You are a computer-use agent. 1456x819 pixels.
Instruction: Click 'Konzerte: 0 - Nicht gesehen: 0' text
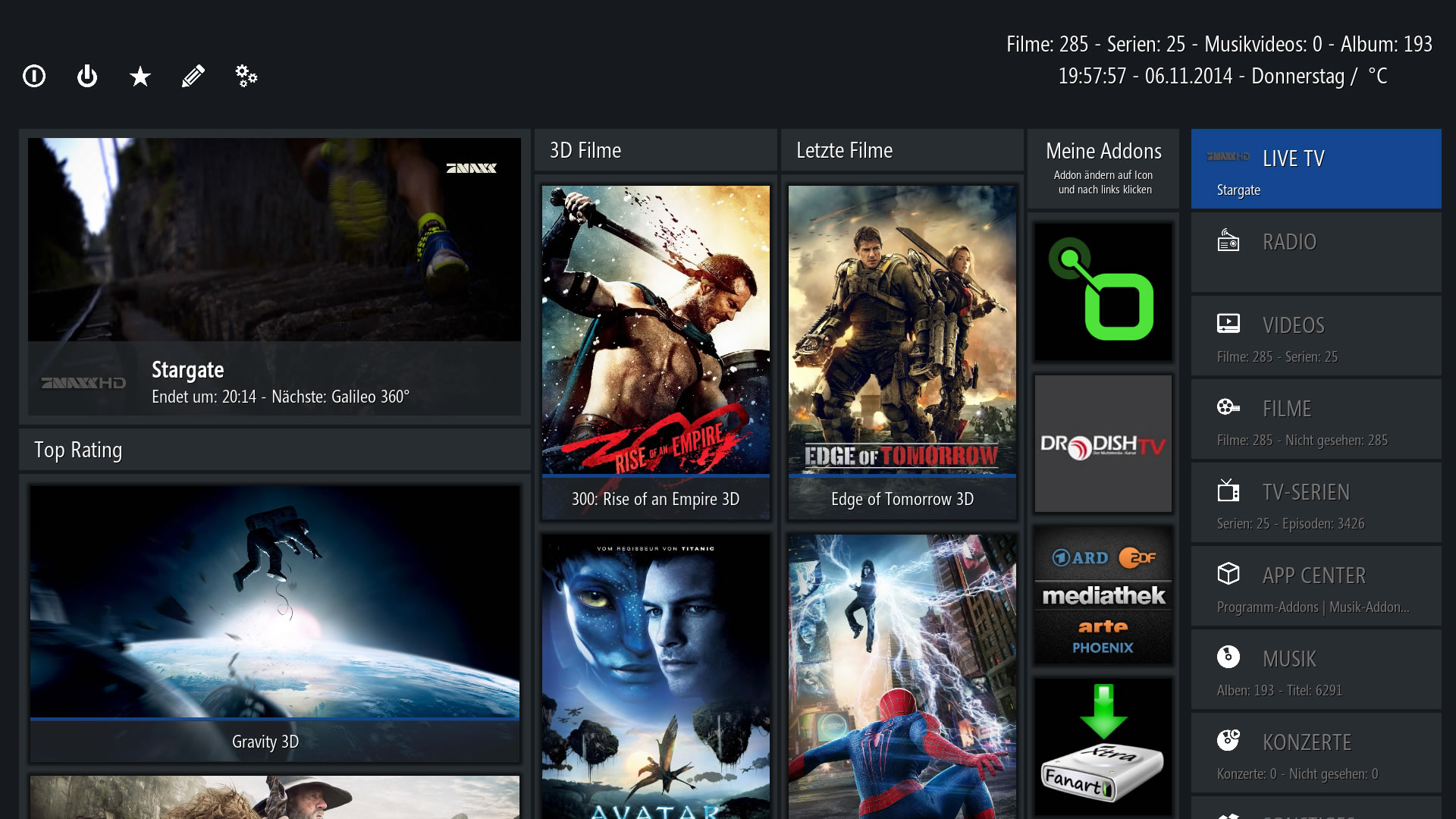[x=1298, y=773]
